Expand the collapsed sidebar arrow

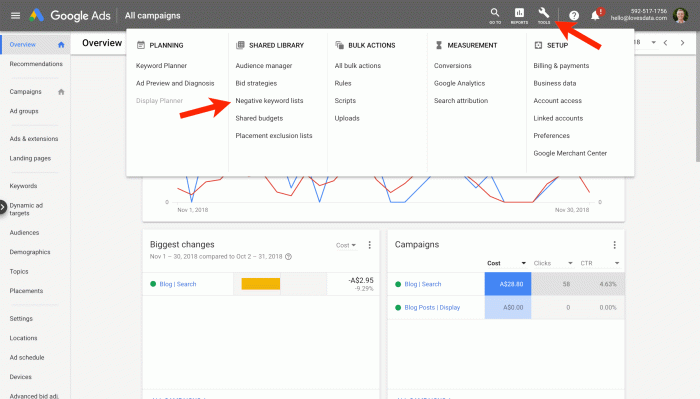click(x=3, y=207)
